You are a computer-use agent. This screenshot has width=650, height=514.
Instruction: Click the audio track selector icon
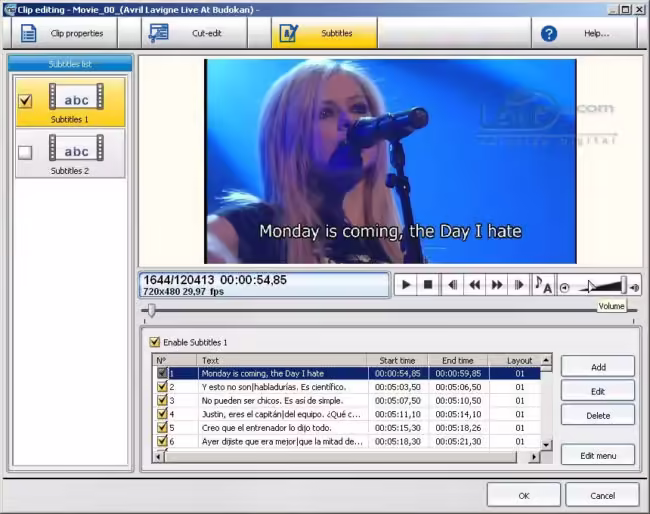(x=543, y=285)
